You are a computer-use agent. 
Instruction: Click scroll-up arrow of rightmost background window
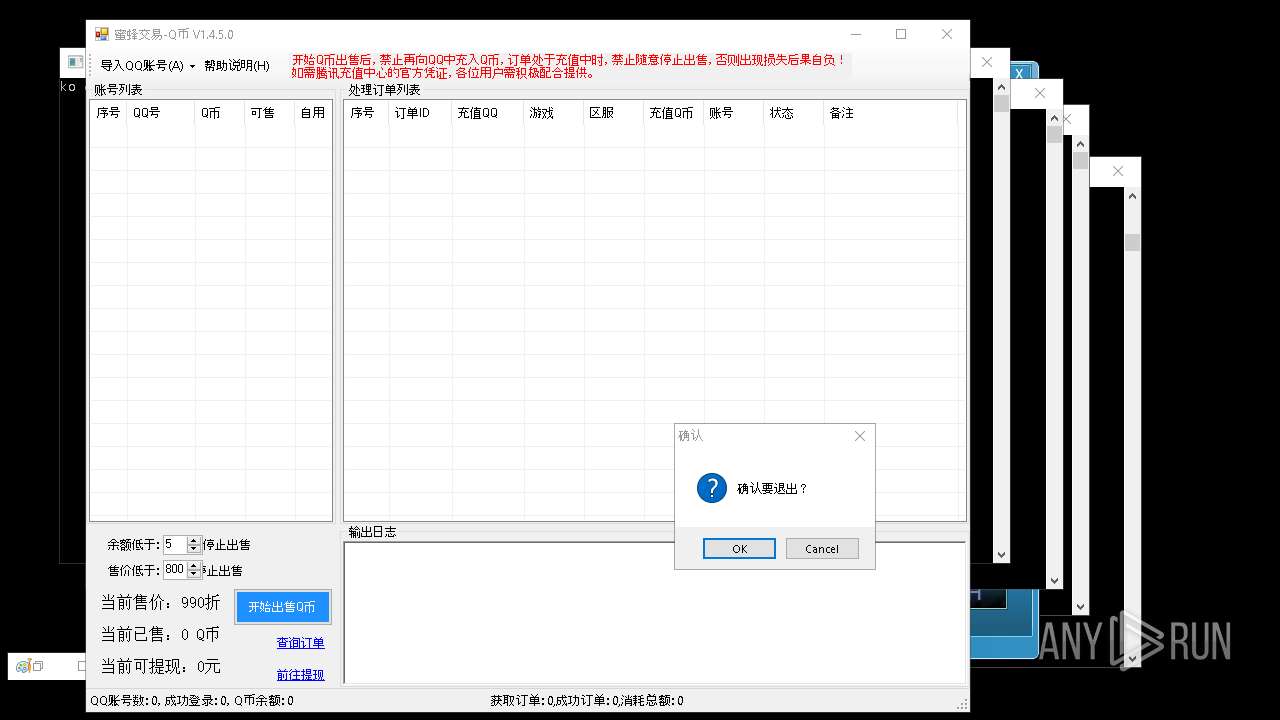click(x=1132, y=196)
